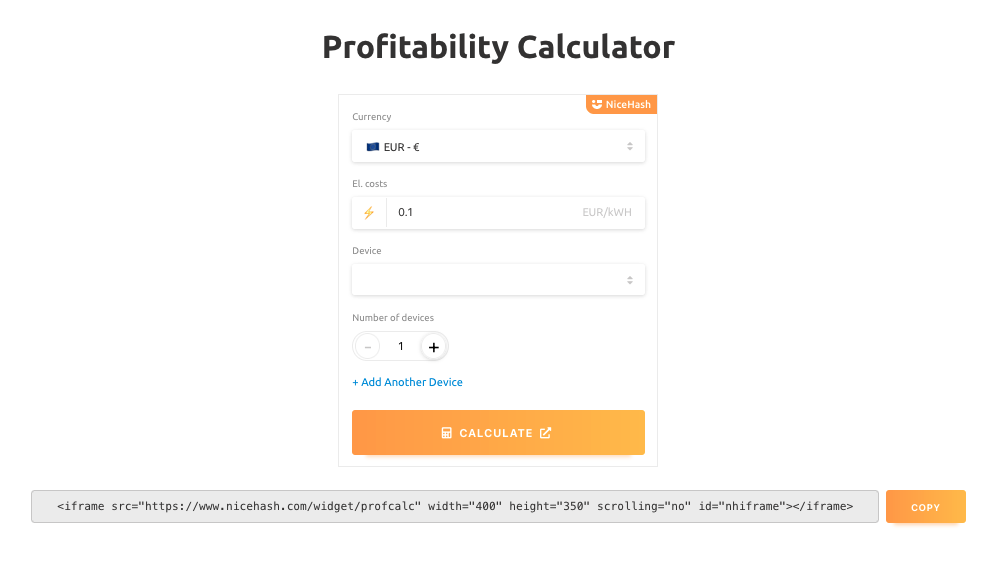Screen dimensions: 987x587
Task: Open the Currency dropdown showing EUR
Action: click(x=498, y=146)
